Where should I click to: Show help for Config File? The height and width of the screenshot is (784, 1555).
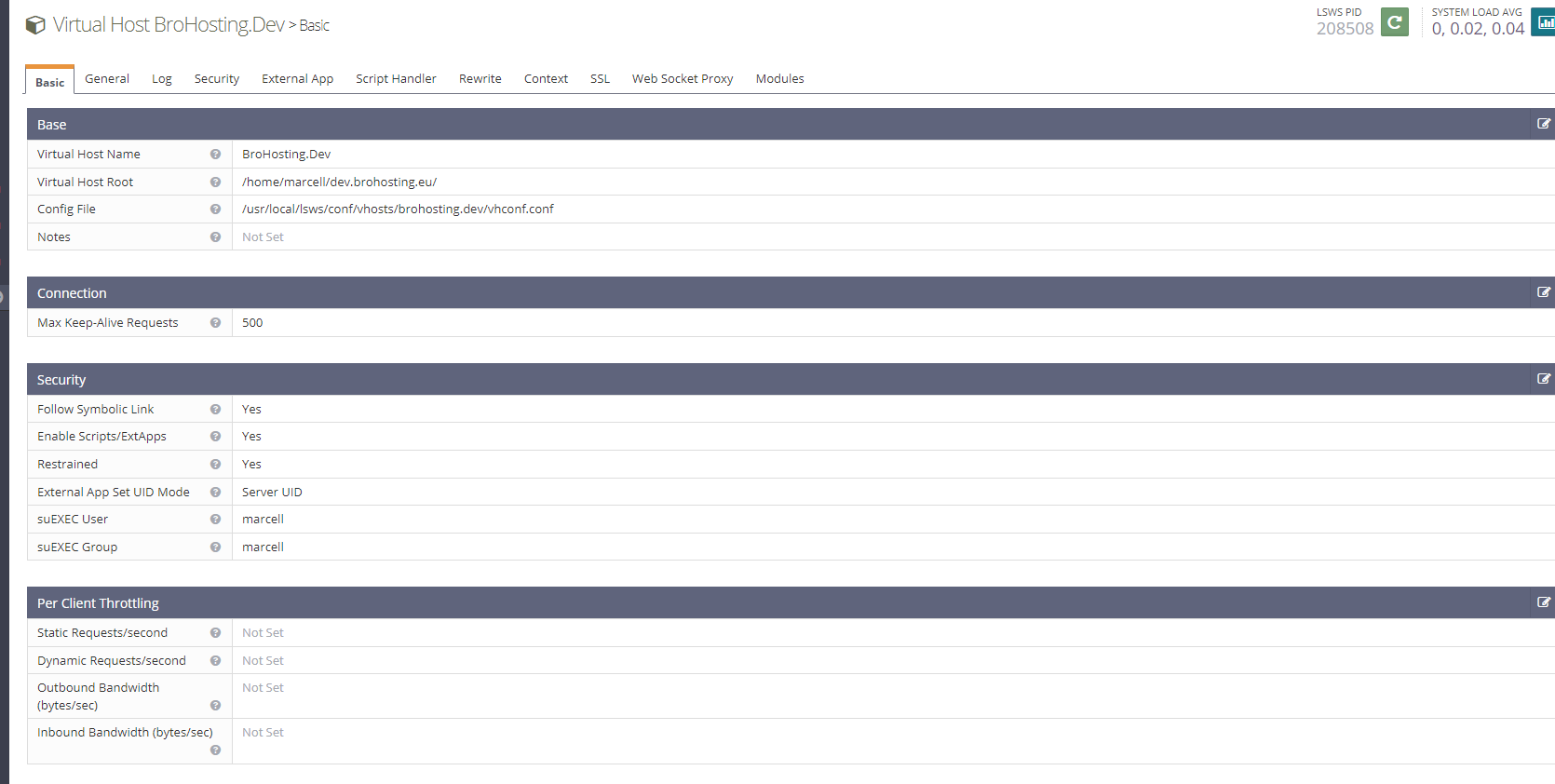(x=215, y=210)
